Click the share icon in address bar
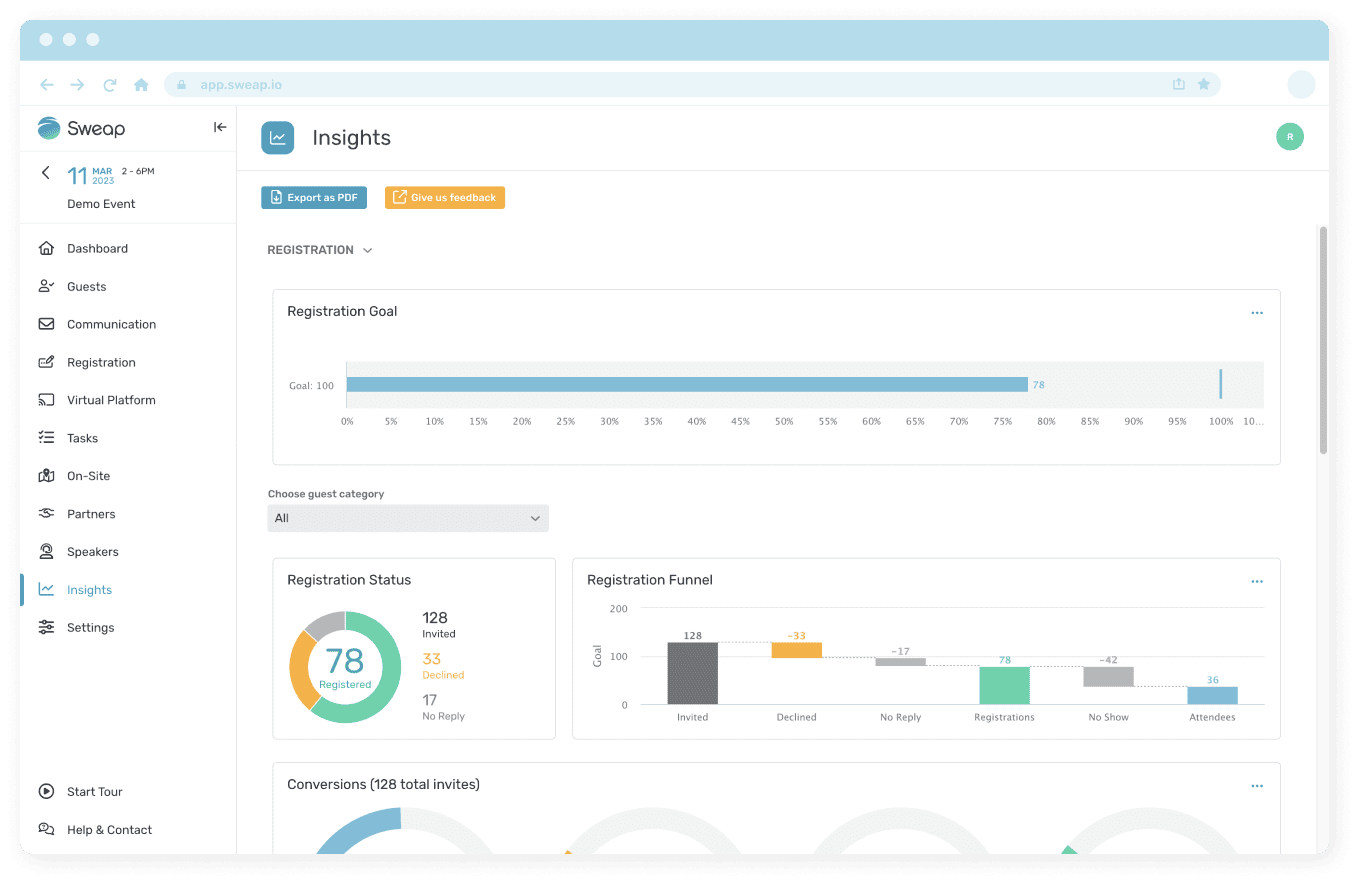Screen dimensions: 1360x884 click(x=1179, y=85)
